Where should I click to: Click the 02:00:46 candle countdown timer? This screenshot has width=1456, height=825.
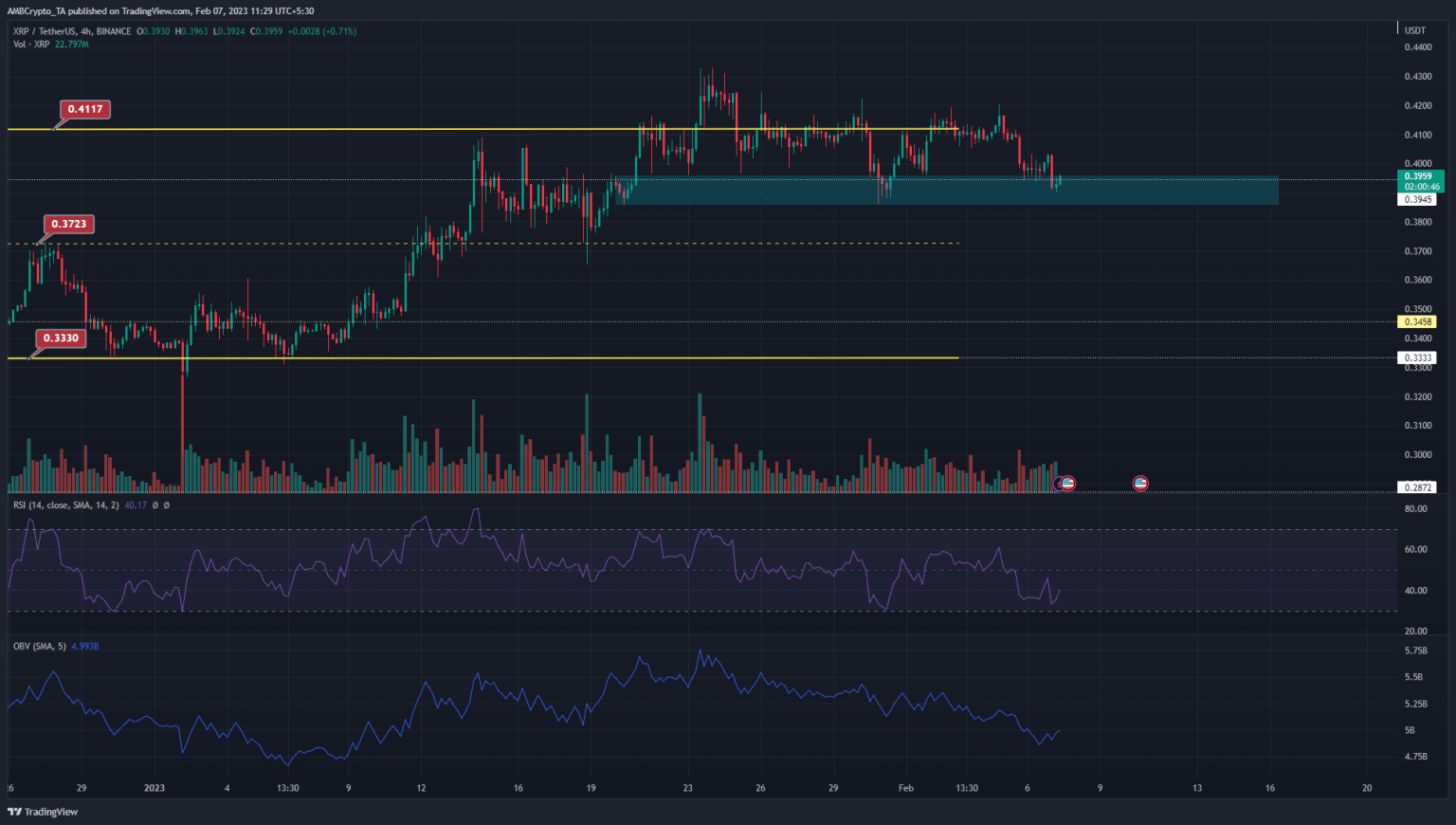(x=1420, y=186)
